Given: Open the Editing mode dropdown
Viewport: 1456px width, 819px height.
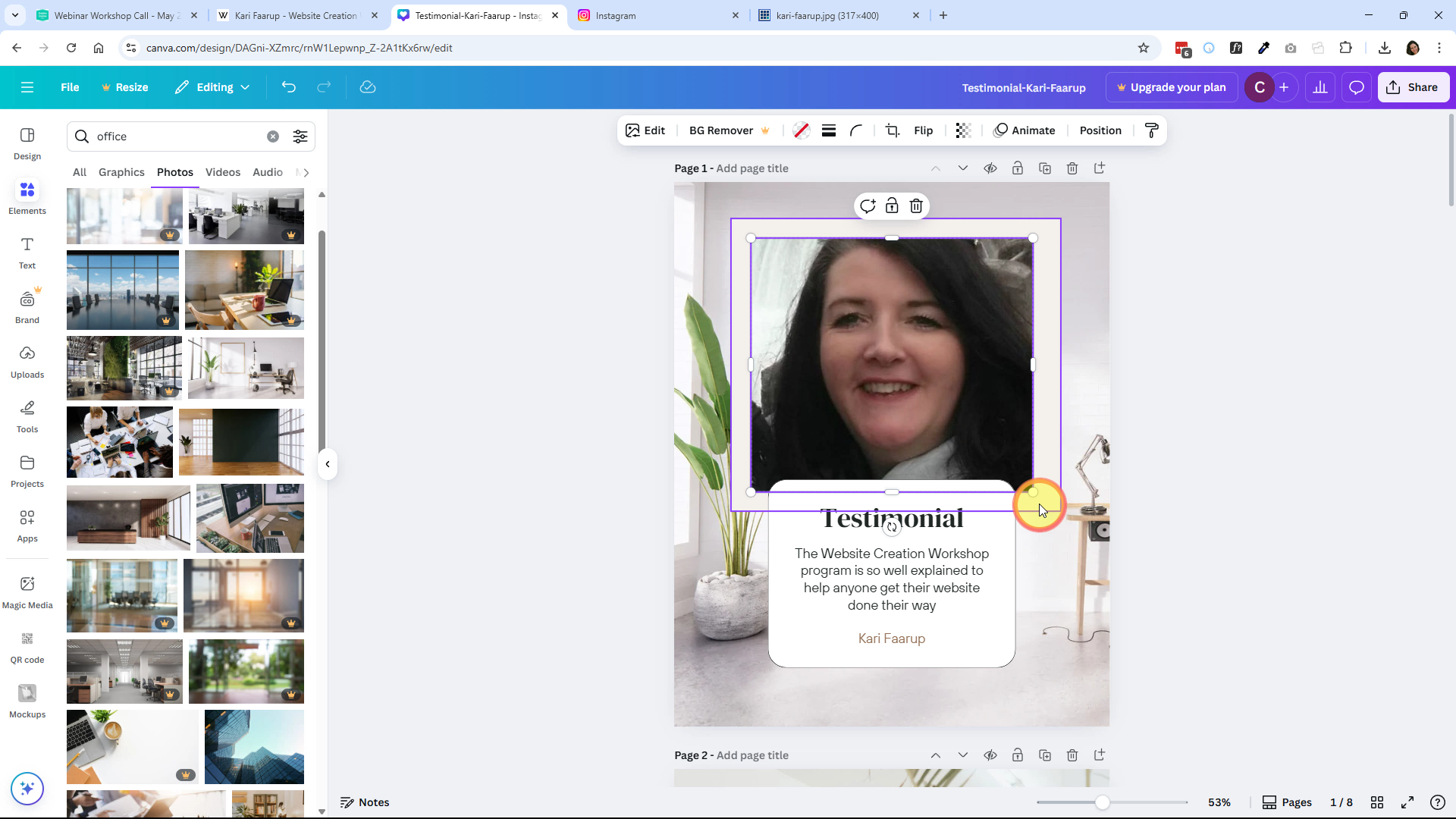Looking at the screenshot, I should point(212,87).
